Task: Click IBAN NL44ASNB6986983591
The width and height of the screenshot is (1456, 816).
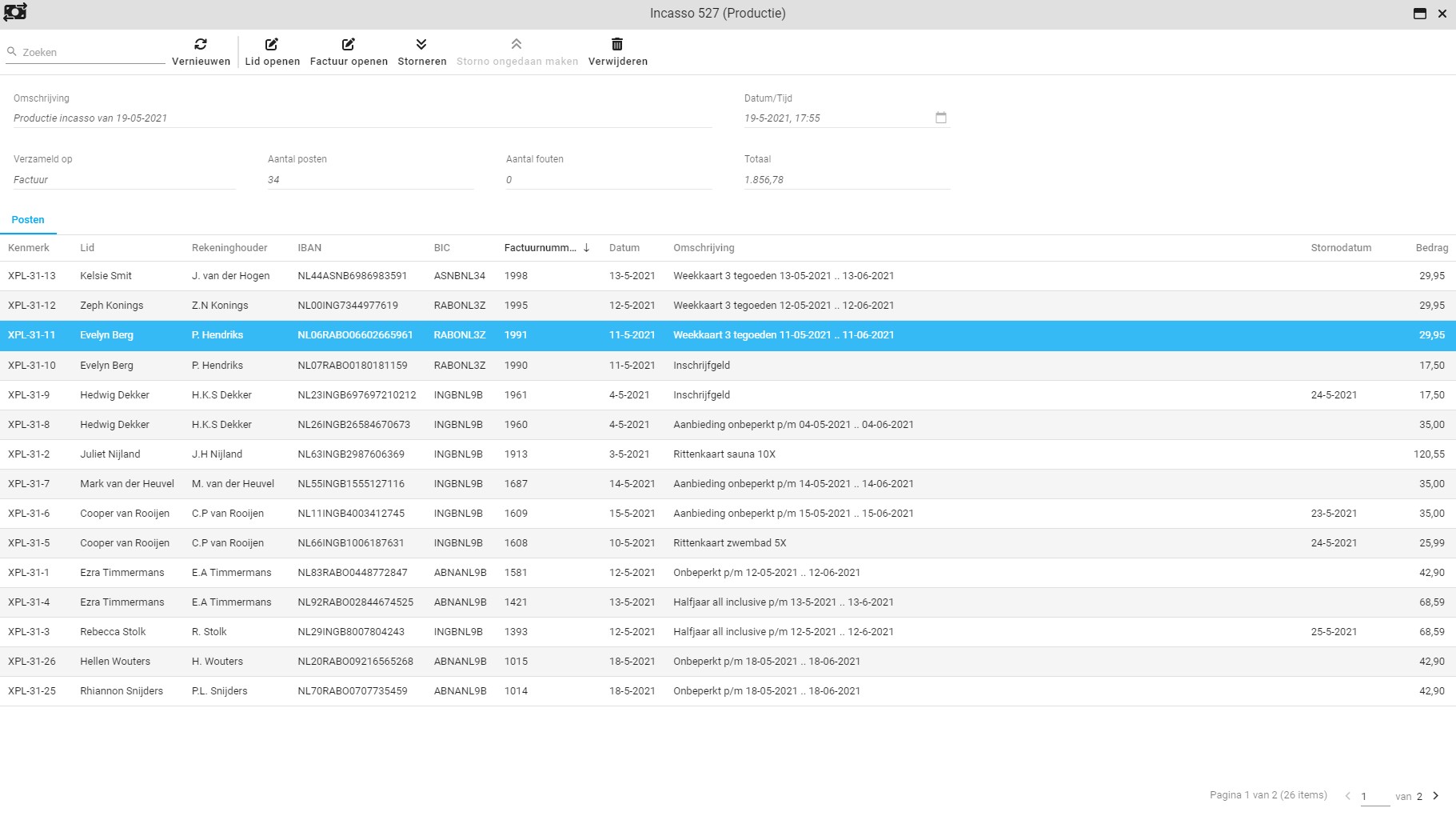Action: click(x=352, y=276)
